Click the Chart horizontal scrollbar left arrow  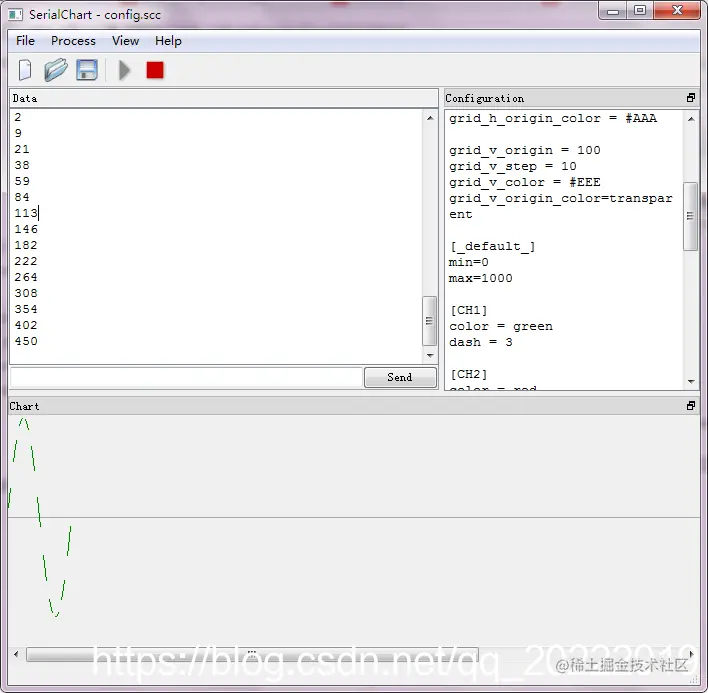(x=16, y=654)
